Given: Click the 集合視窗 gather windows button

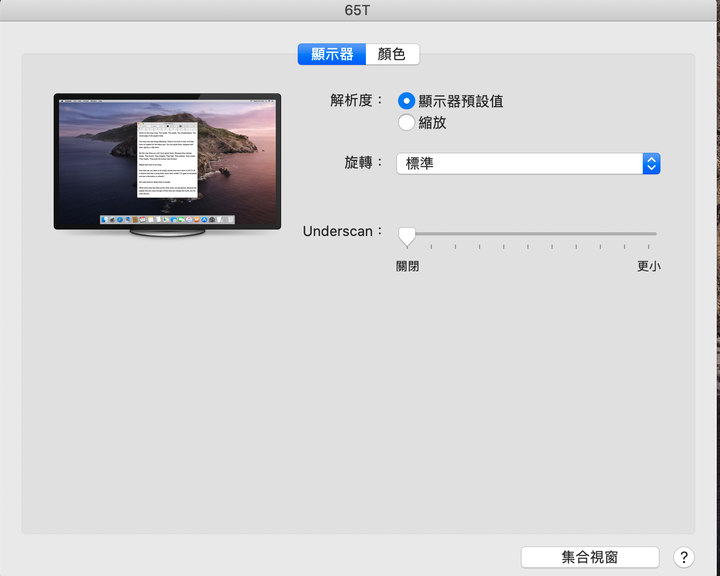Looking at the screenshot, I should [590, 557].
